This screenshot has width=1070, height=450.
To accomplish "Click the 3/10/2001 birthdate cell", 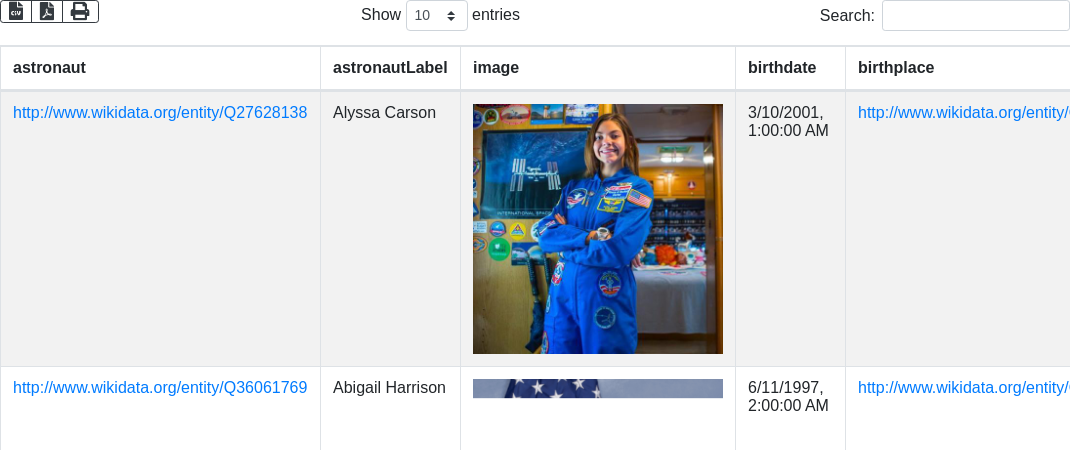I will [788, 122].
